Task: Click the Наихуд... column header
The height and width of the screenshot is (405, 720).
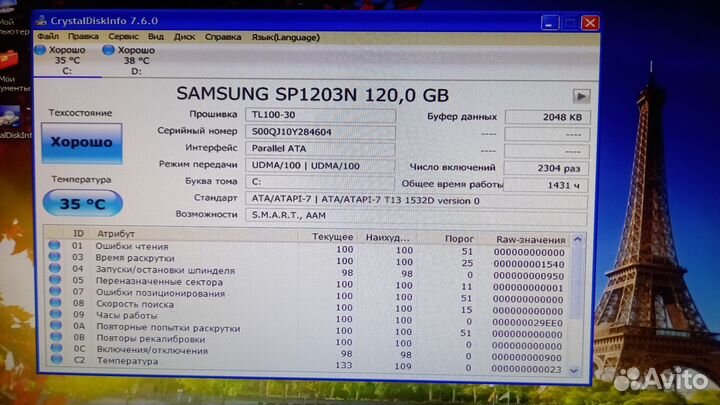Action: 387,237
